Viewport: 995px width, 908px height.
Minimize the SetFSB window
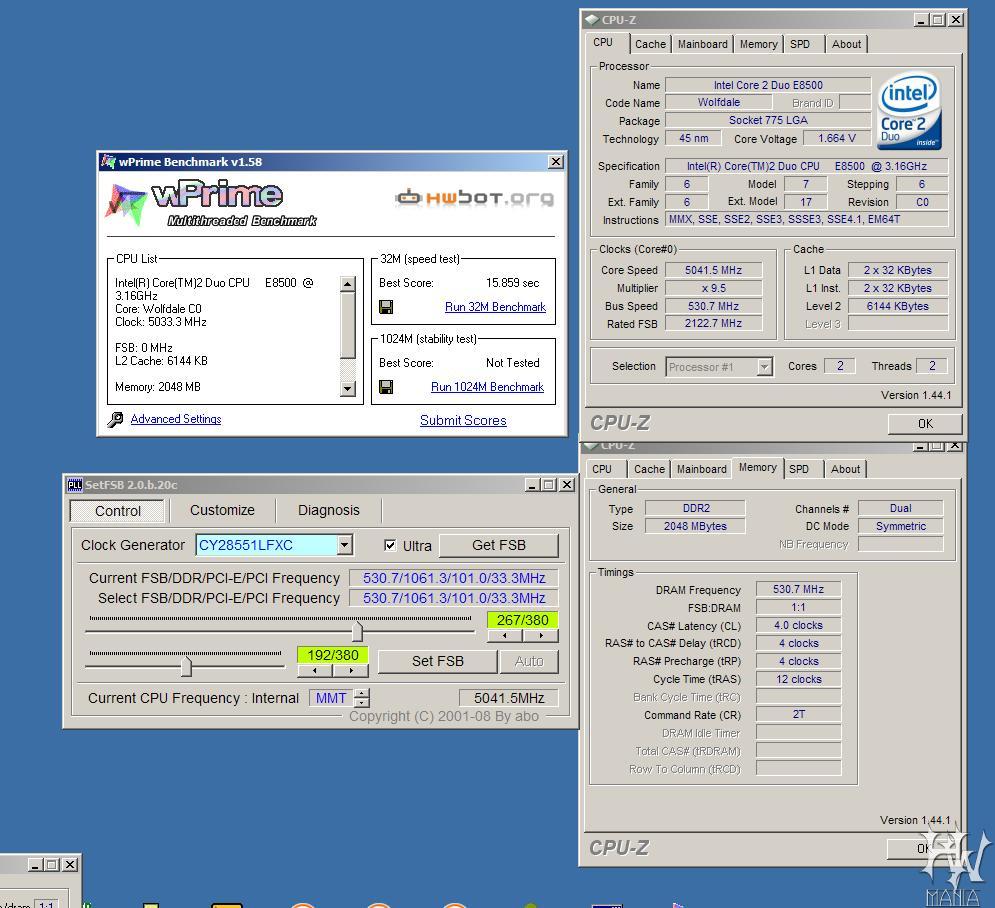click(x=533, y=485)
